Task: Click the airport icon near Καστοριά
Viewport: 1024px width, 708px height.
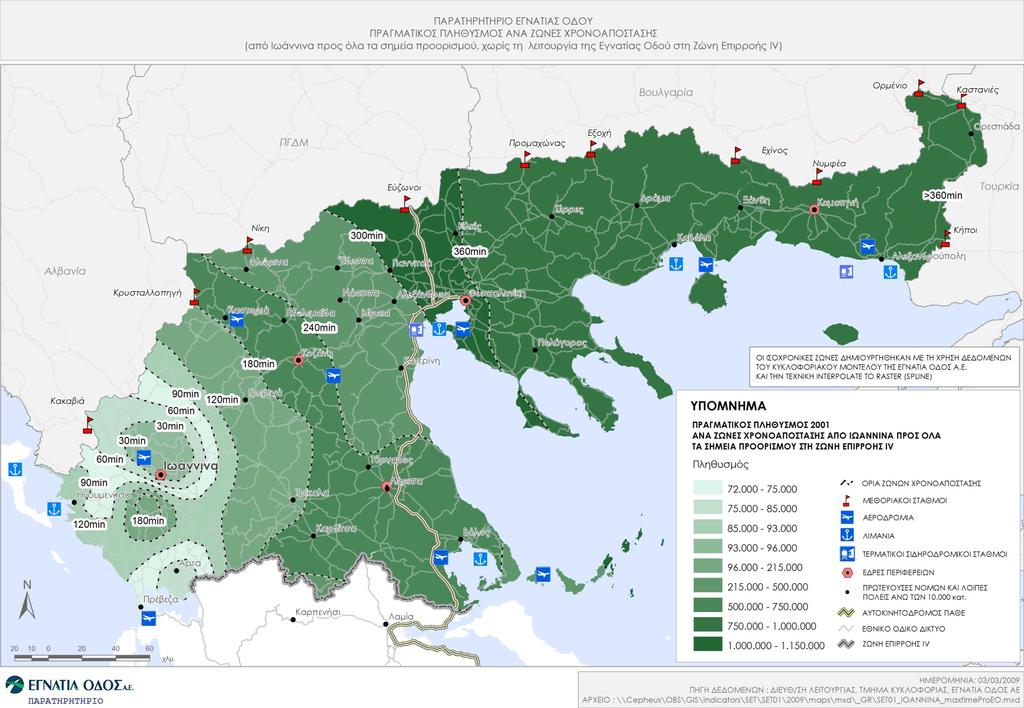Action: pos(236,319)
